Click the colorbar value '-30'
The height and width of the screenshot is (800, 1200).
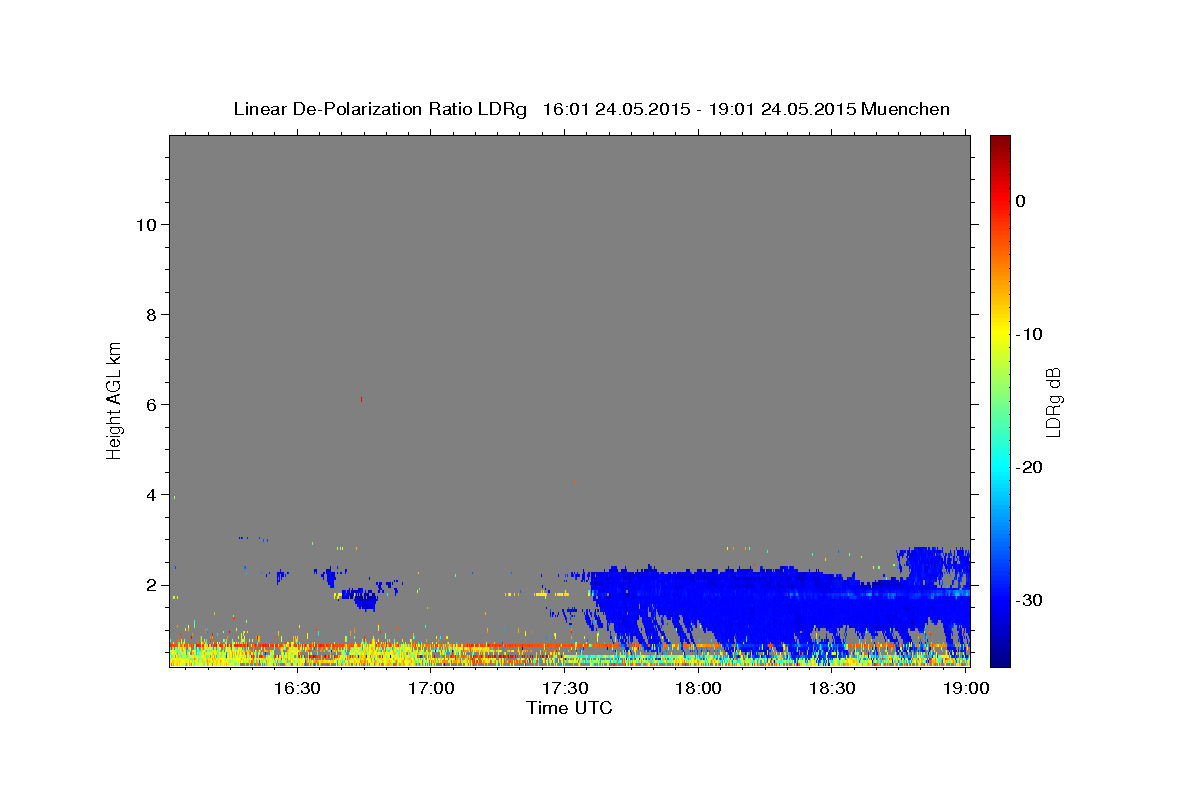(1027, 600)
